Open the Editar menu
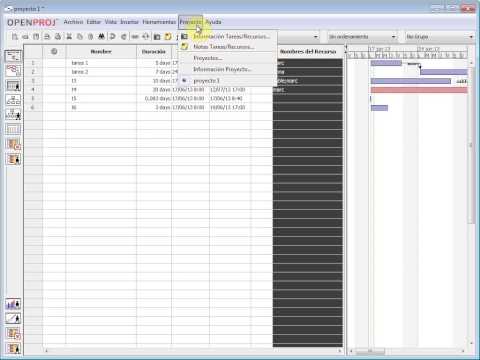This screenshot has height=360, width=480. point(94,22)
